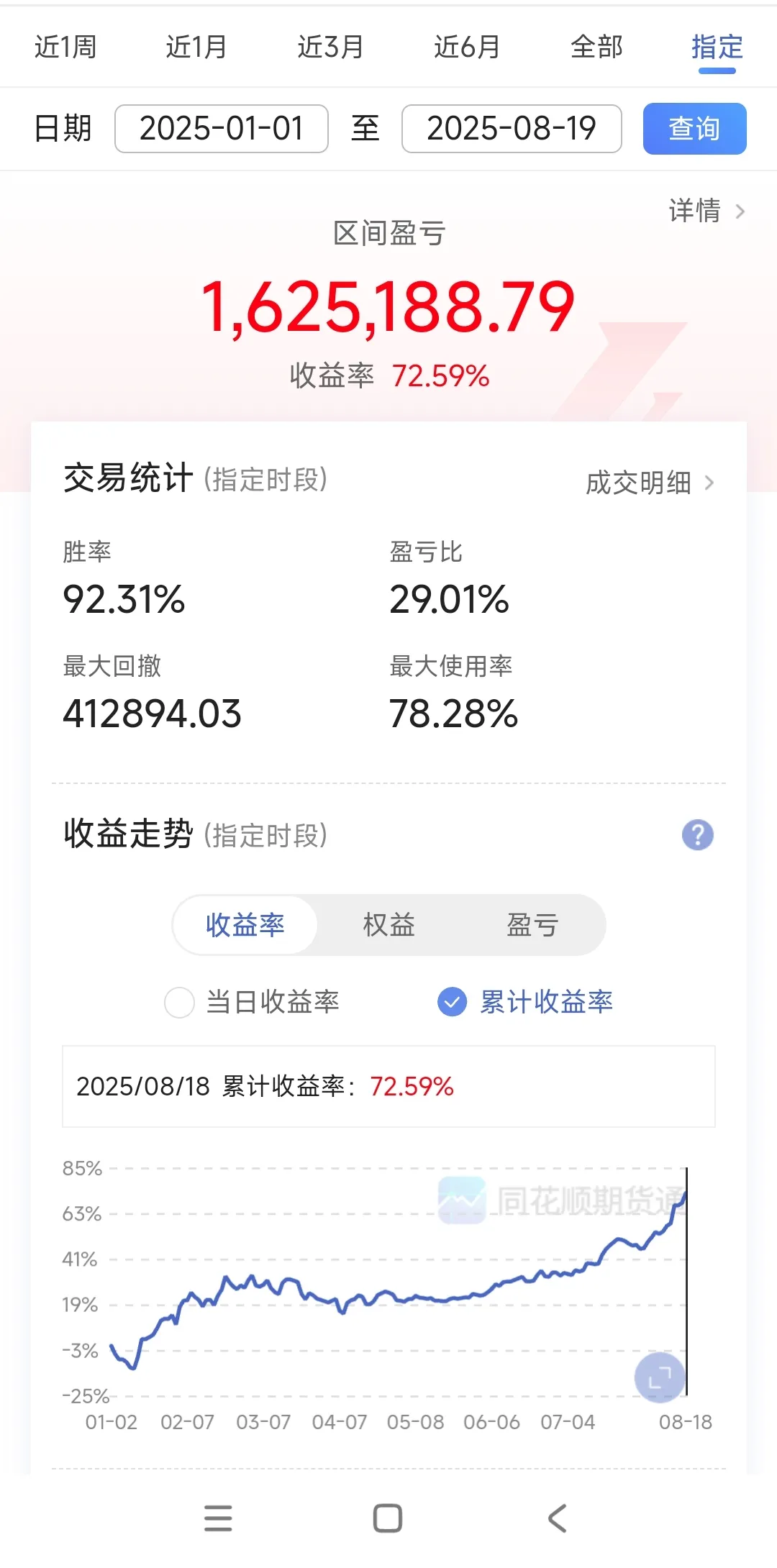Screen dimensions: 777x1568
Task: Tap the chart's vertical cursor line at 08-18
Action: 686,1280
